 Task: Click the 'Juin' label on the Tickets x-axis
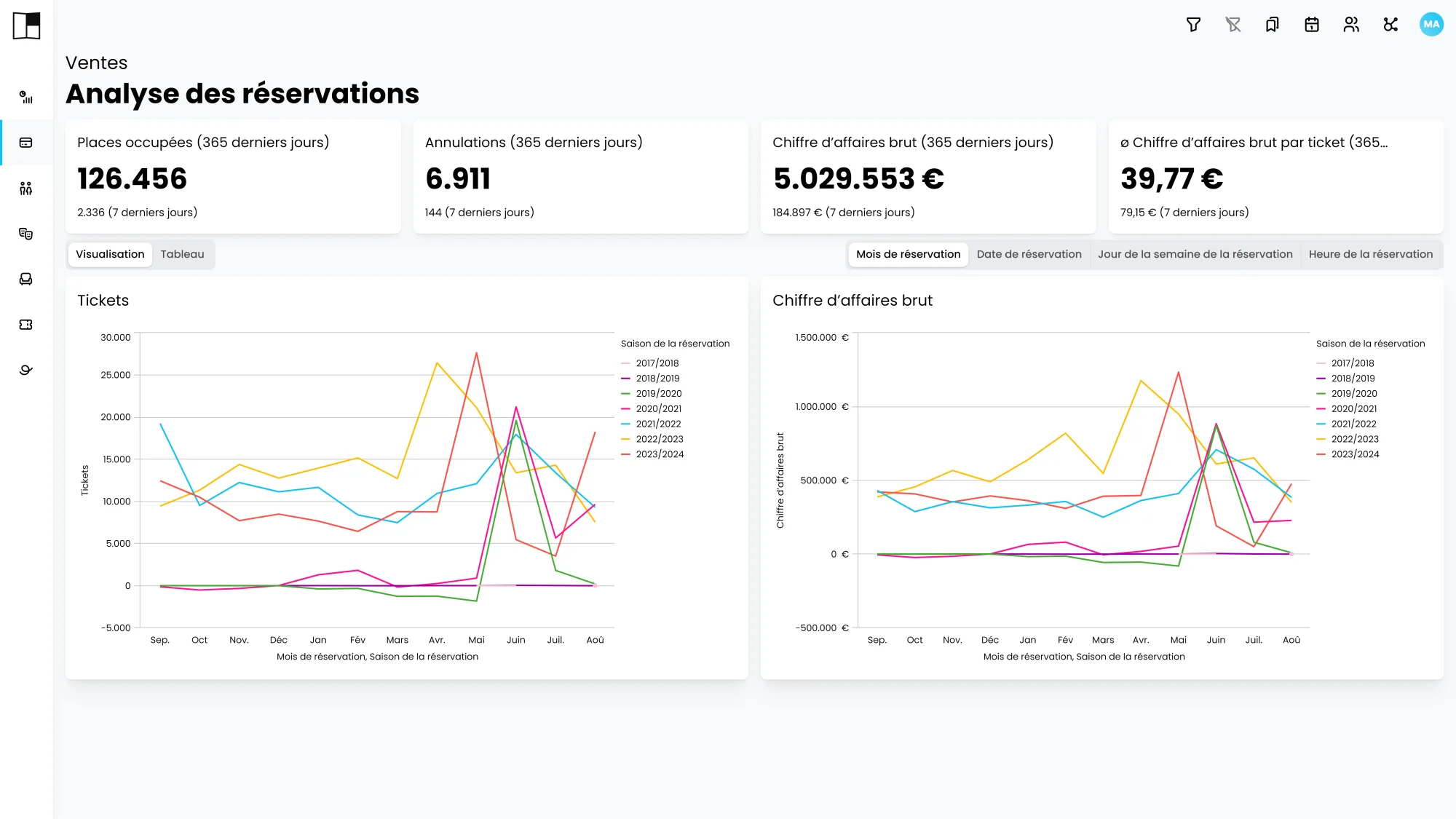click(x=515, y=641)
